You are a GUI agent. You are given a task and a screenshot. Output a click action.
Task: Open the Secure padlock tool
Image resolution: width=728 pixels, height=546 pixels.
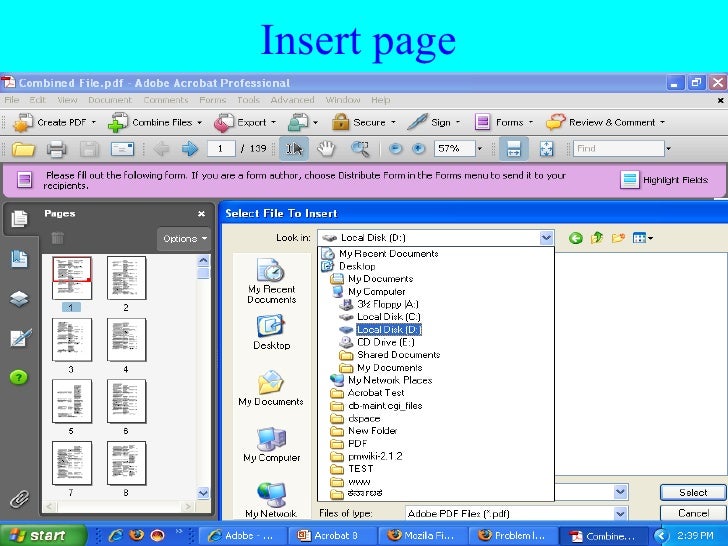(364, 123)
